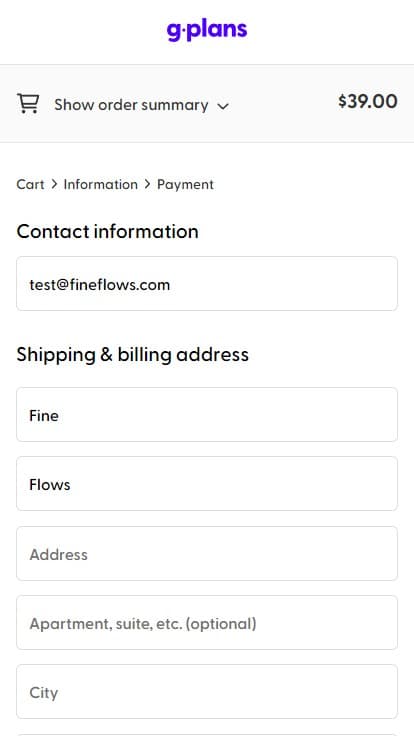The height and width of the screenshot is (736, 414).
Task: Click the $39.00 order total
Action: coord(368,101)
